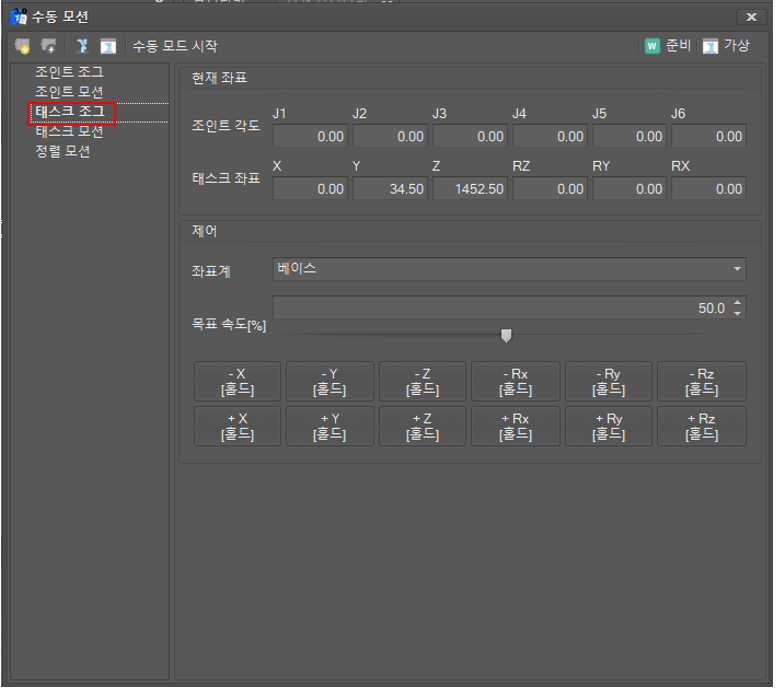Click the 목표 속도 slider handle
The height and width of the screenshot is (688, 777).
[x=506, y=335]
